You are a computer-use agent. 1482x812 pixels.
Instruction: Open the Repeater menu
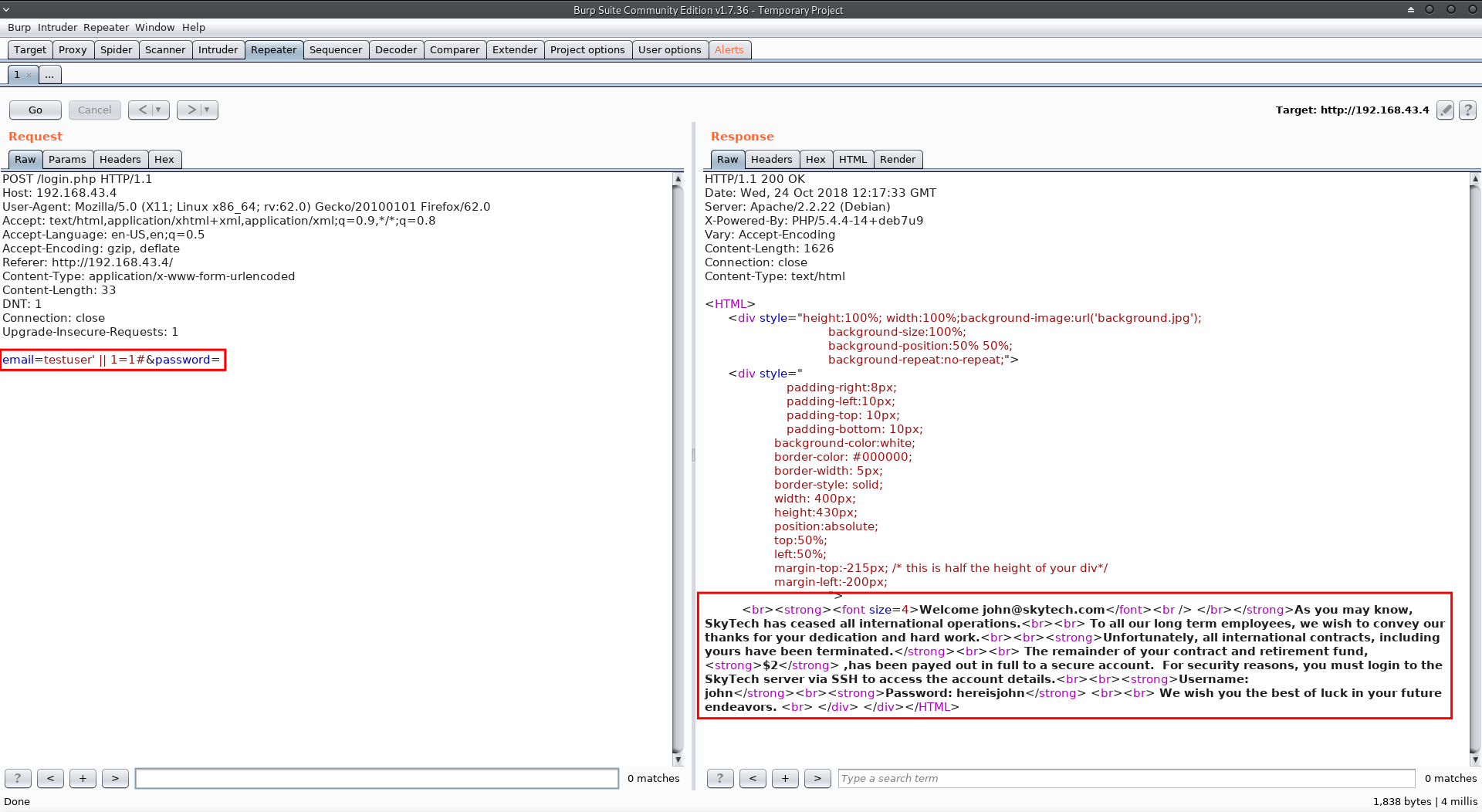coord(107,27)
